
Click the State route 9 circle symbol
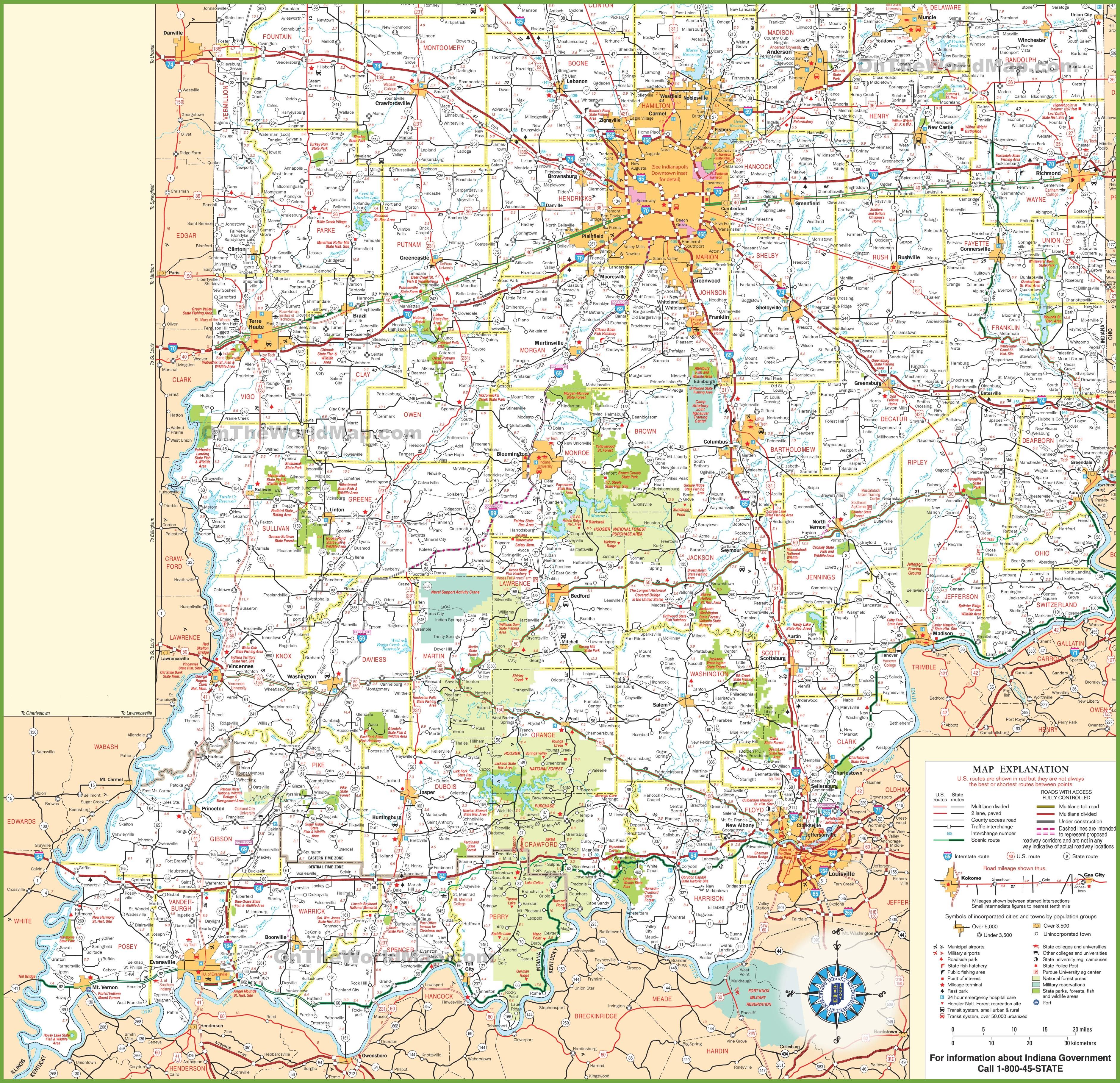(x=1067, y=856)
